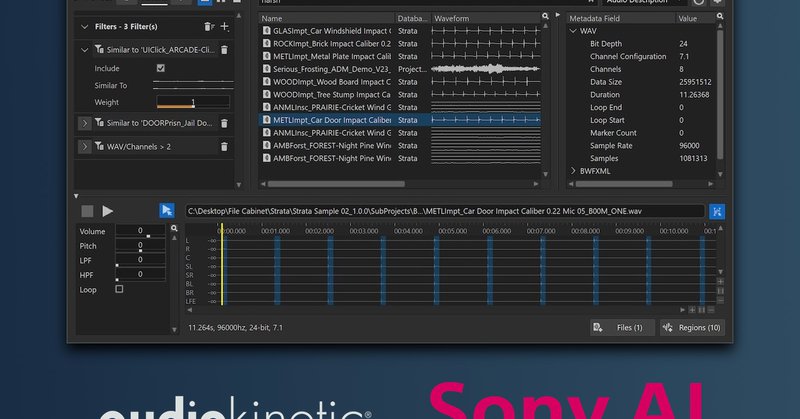Select the ROCKImpt_Brick Impact Caliber row
The height and width of the screenshot is (419, 800).
coord(399,43)
